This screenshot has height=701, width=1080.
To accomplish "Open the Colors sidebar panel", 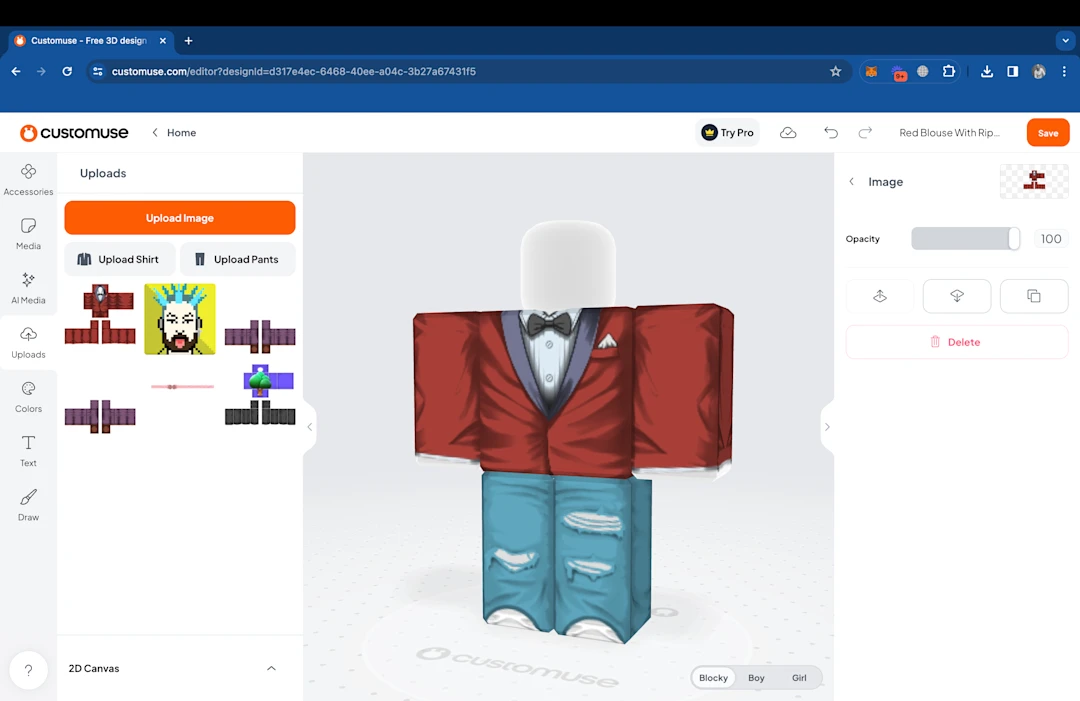I will click(28, 397).
